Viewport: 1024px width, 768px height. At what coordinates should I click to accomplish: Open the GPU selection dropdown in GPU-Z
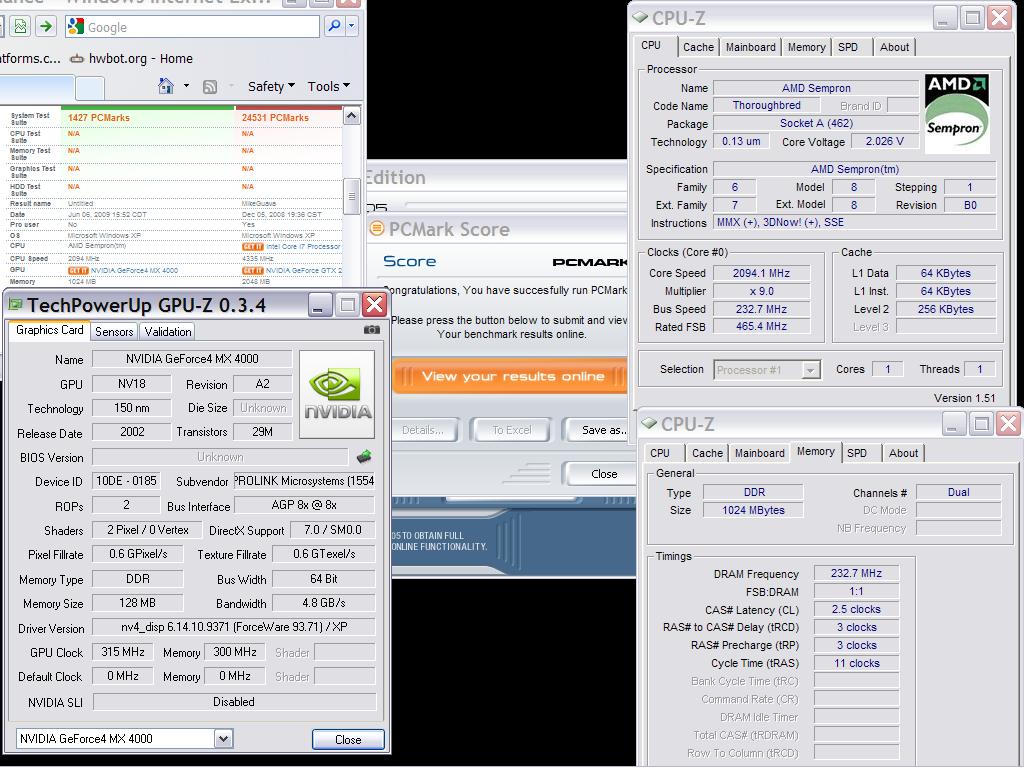click(223, 739)
